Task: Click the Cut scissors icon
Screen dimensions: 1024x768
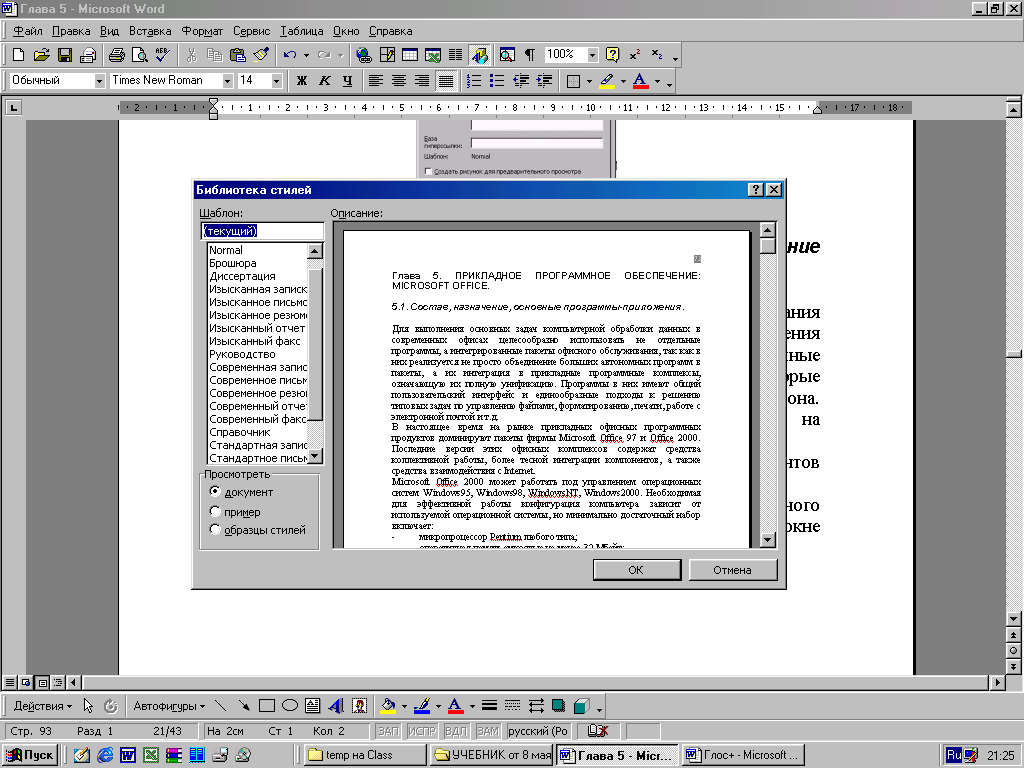Action: click(x=191, y=55)
